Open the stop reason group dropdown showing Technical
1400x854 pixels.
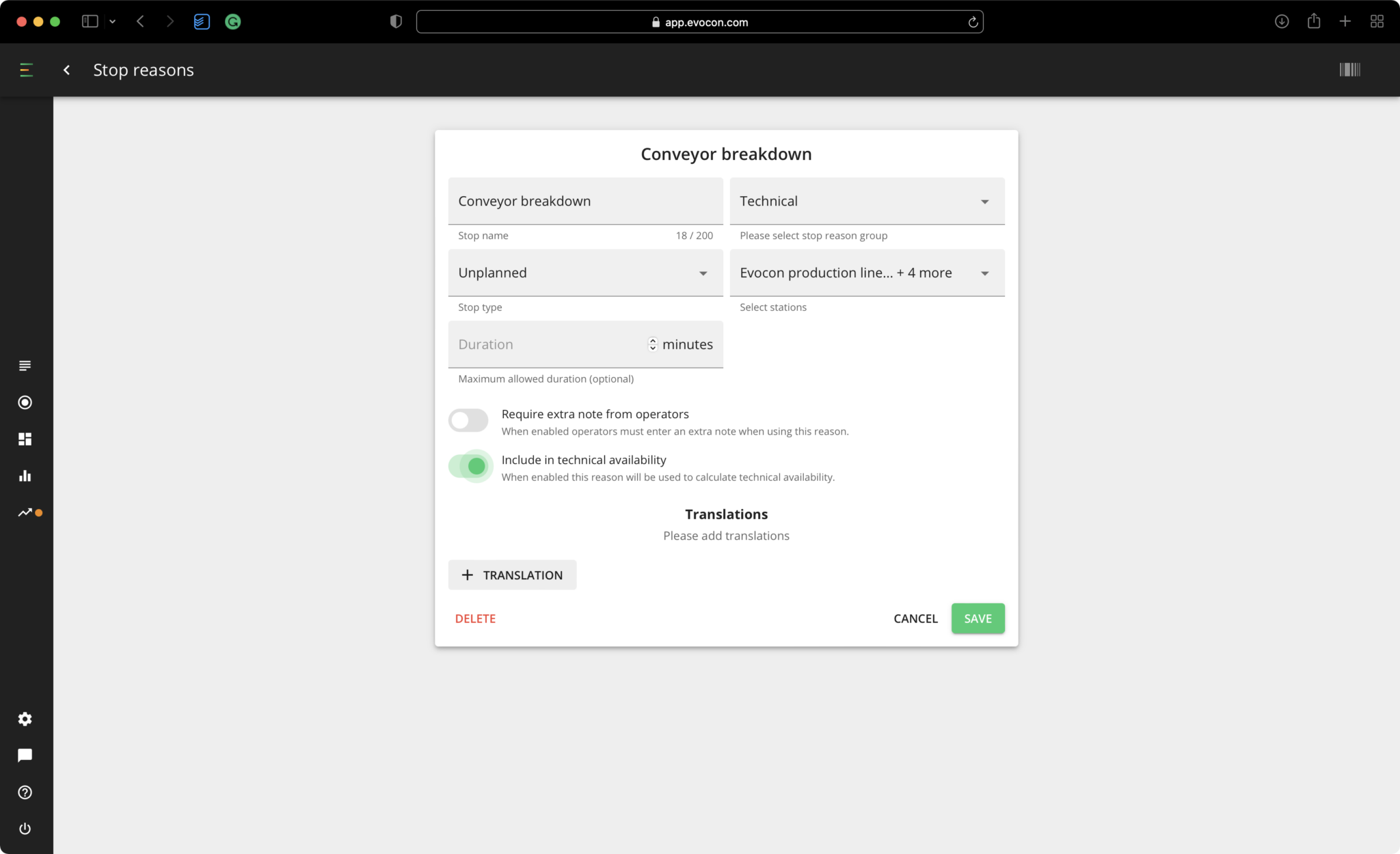[x=984, y=201]
